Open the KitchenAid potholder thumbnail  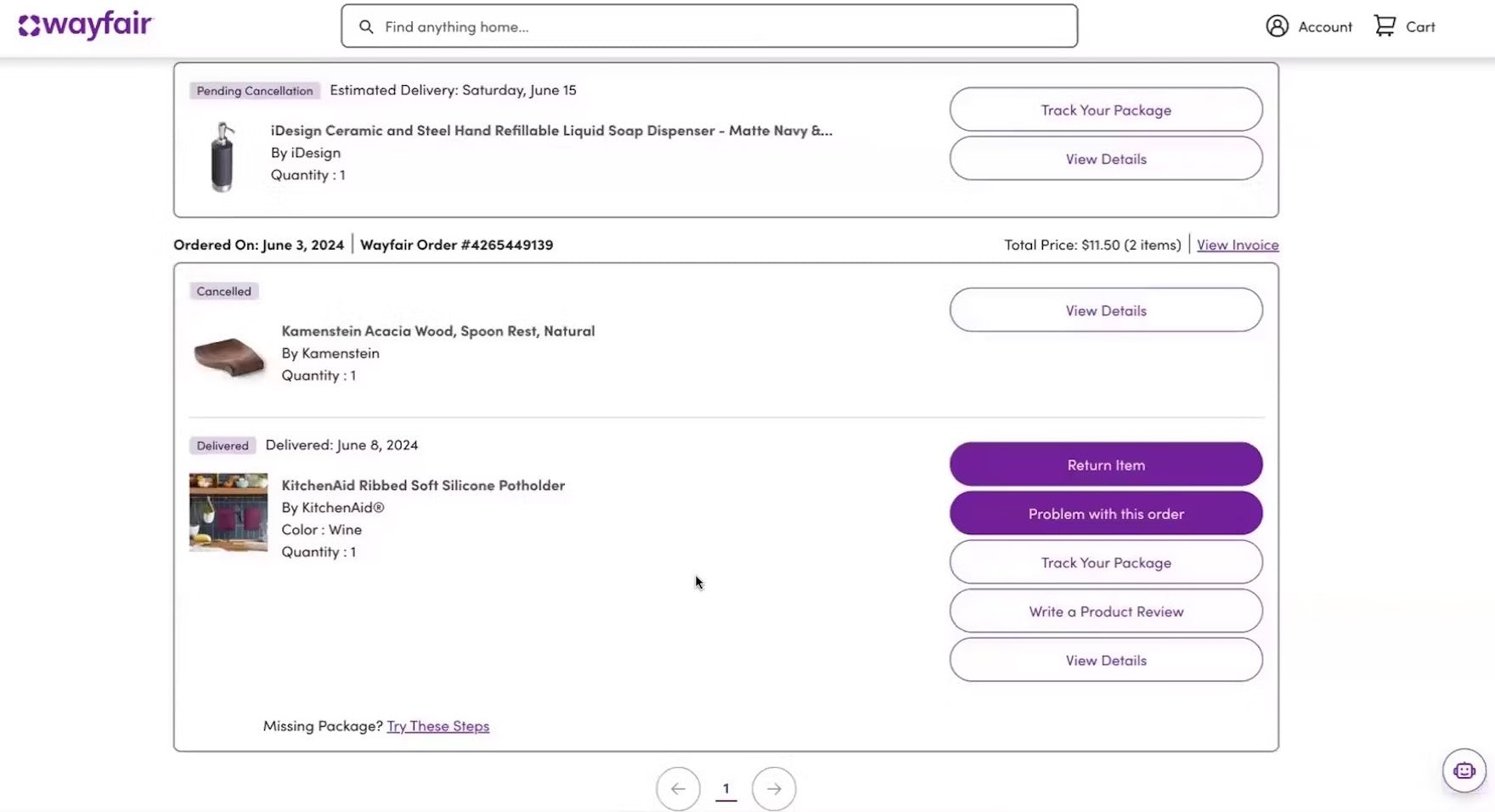click(x=228, y=512)
